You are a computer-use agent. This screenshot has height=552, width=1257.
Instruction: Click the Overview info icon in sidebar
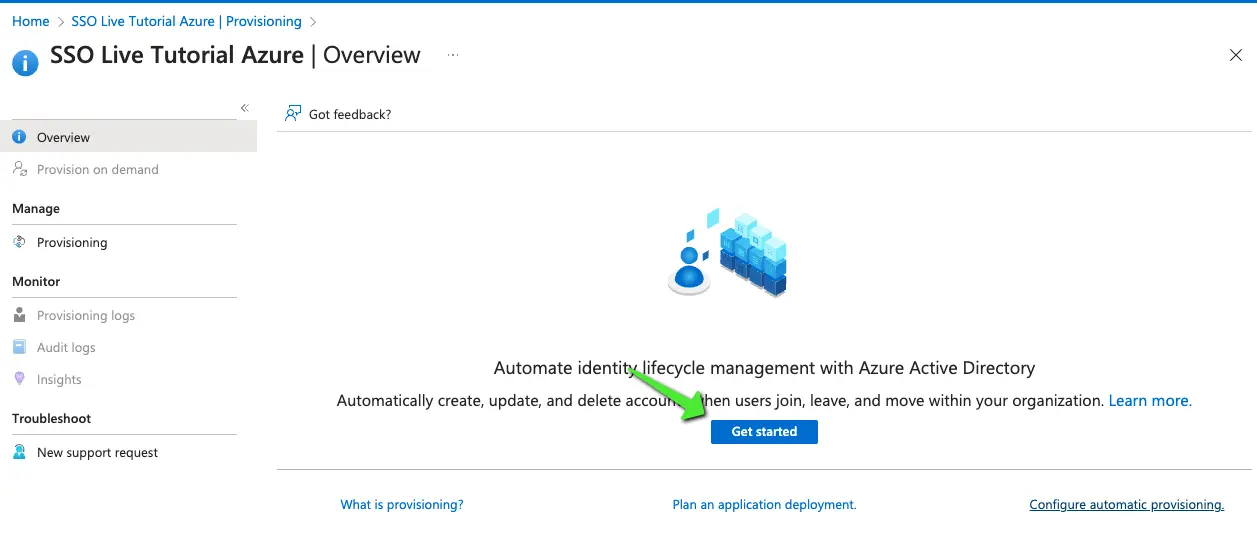point(19,137)
